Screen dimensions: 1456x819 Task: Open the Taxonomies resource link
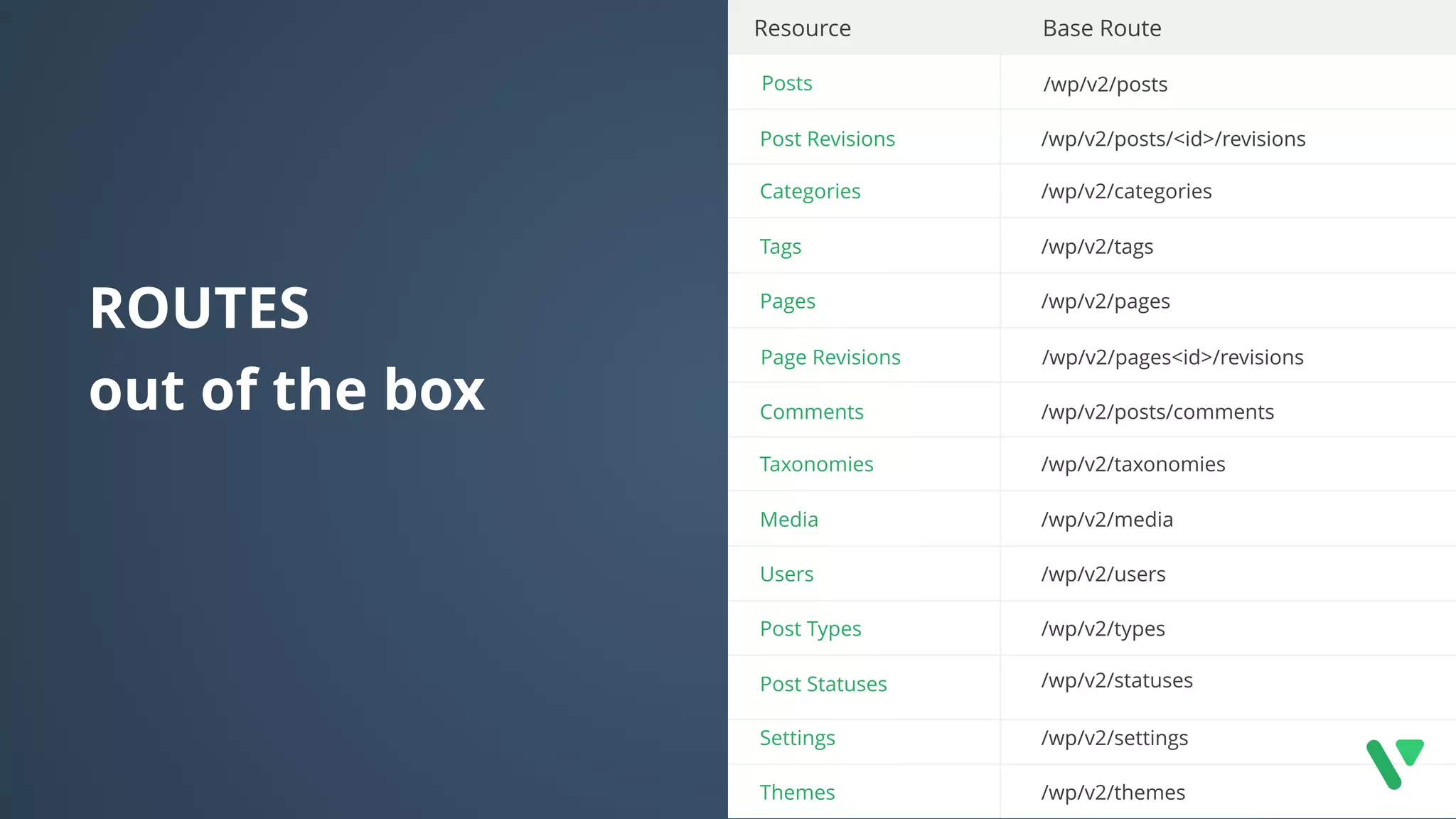coord(816,464)
